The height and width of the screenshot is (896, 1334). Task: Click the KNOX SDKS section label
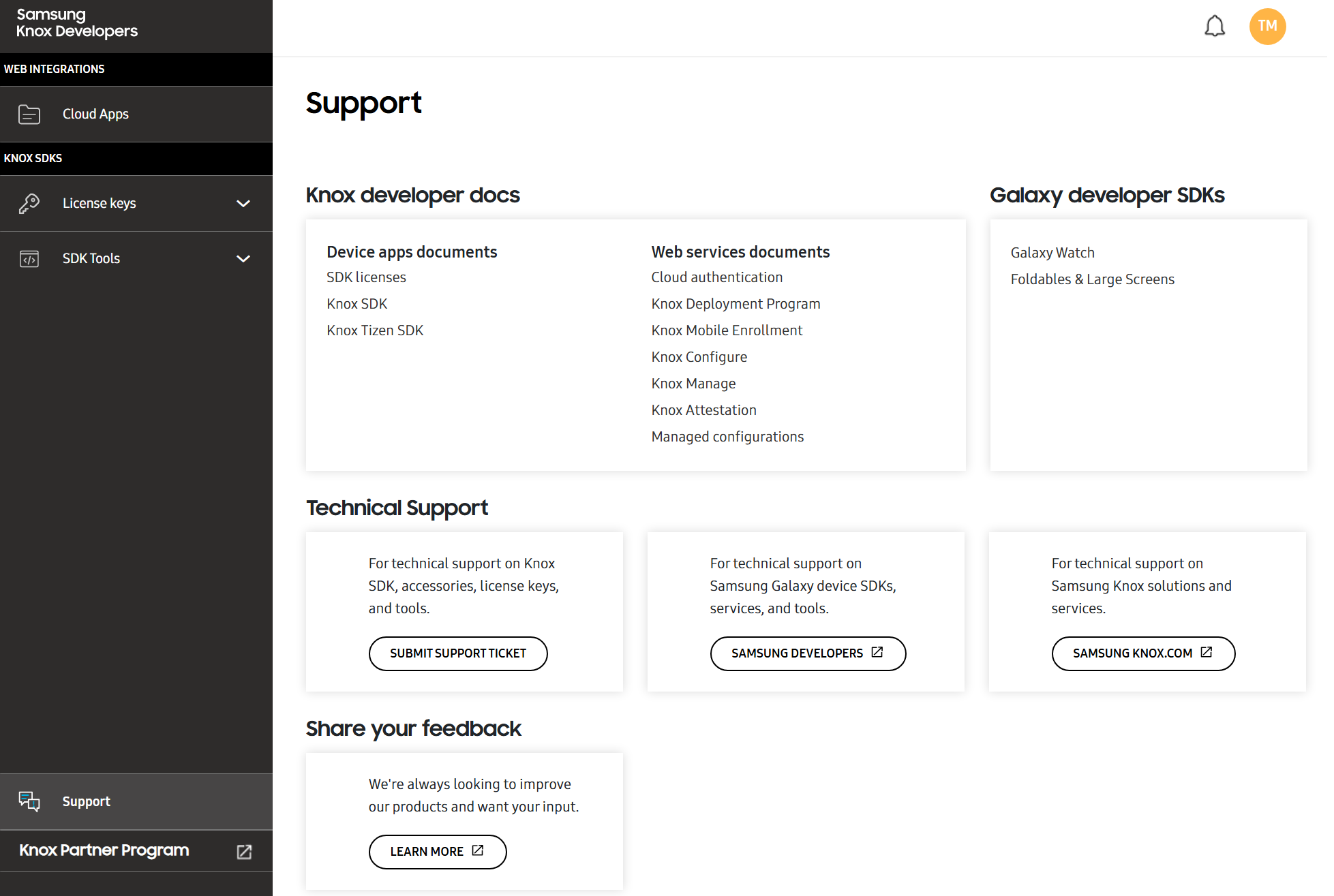pyautogui.click(x=33, y=158)
